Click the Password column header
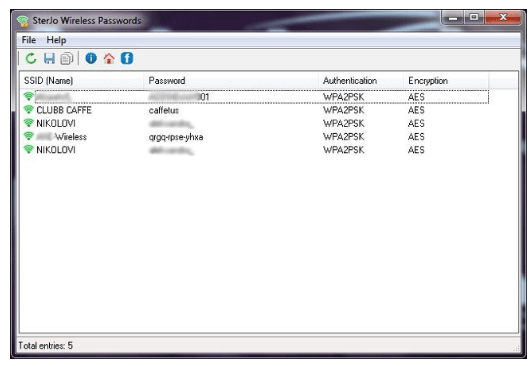This screenshot has width=530, height=366. 231,81
